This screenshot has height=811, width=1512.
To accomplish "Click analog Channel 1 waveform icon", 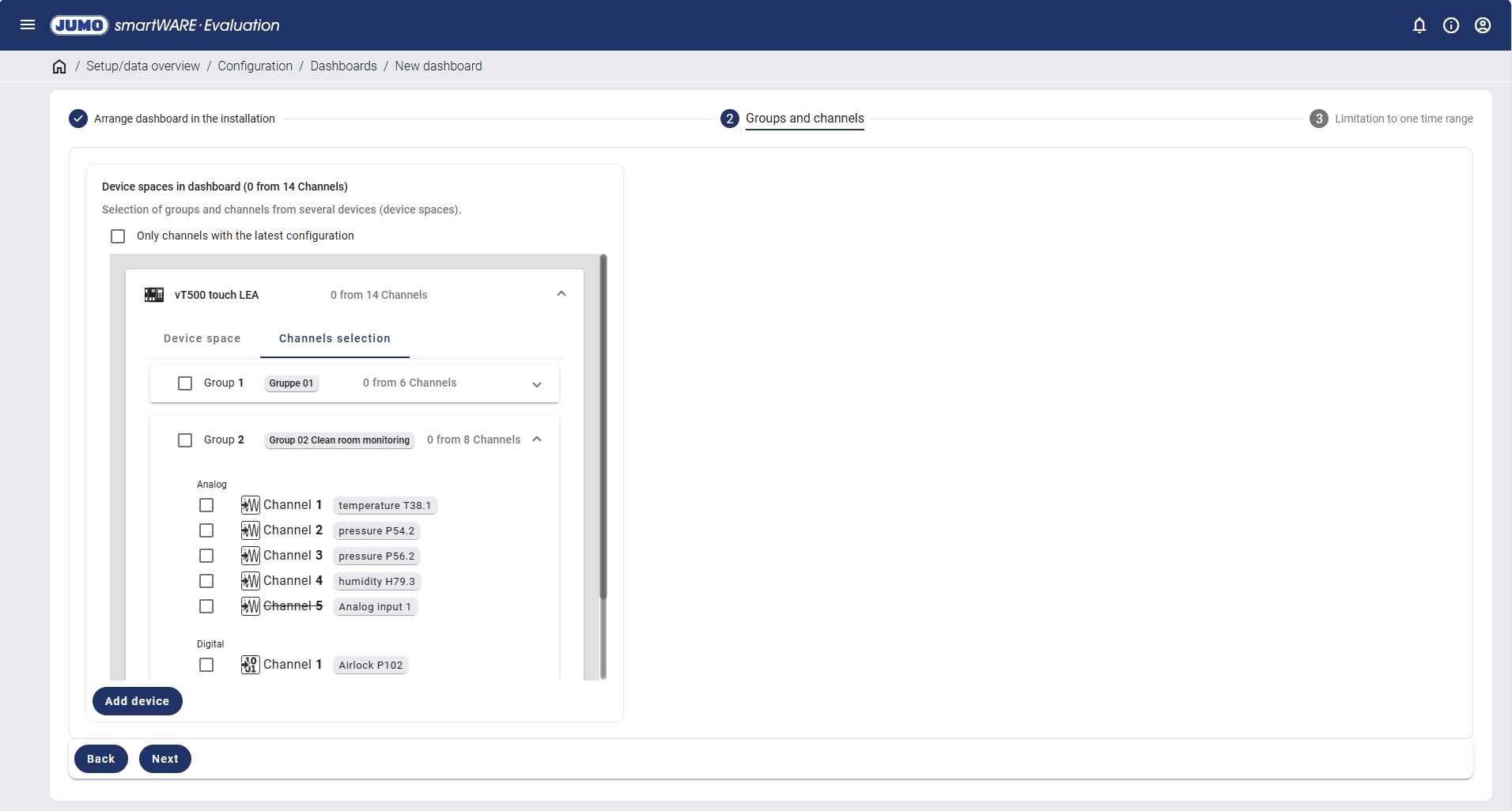I will coord(250,505).
